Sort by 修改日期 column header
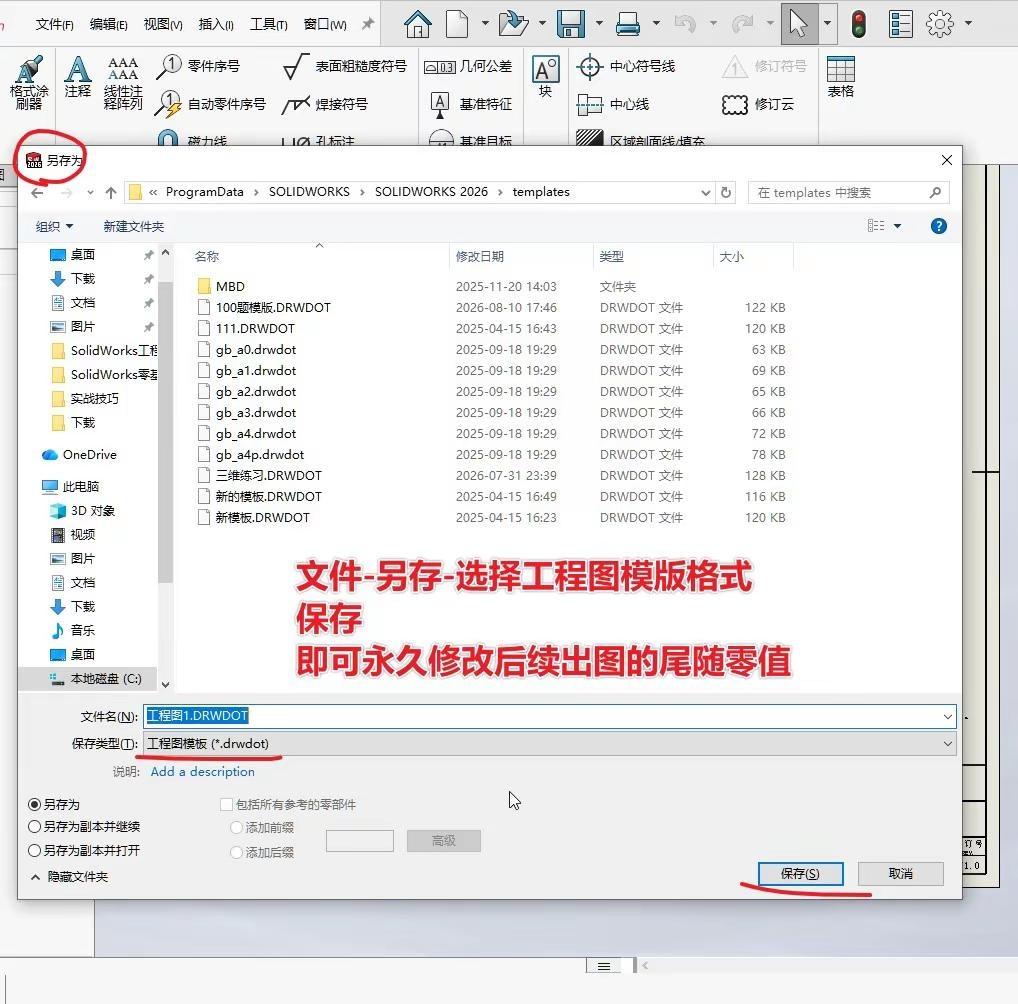The width and height of the screenshot is (1018, 1004). (480, 257)
